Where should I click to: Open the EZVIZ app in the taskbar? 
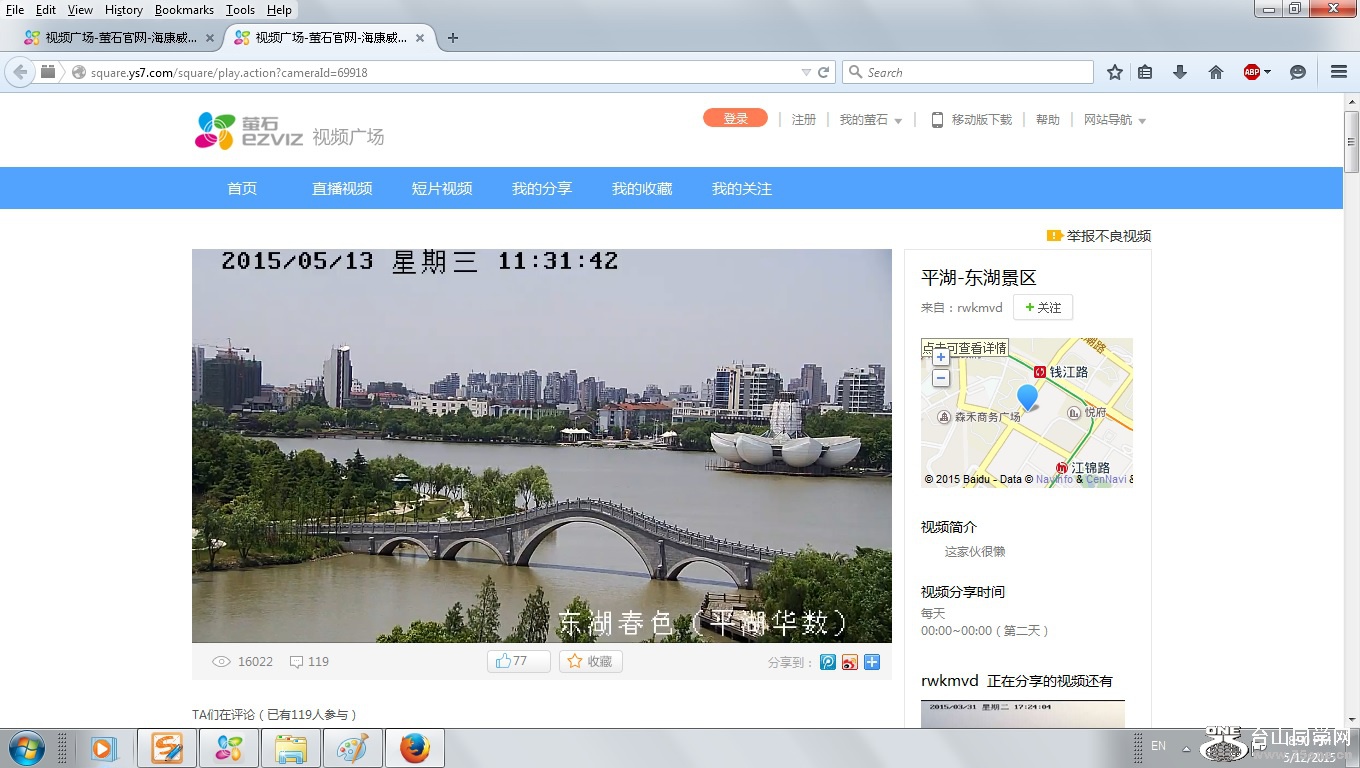(229, 748)
